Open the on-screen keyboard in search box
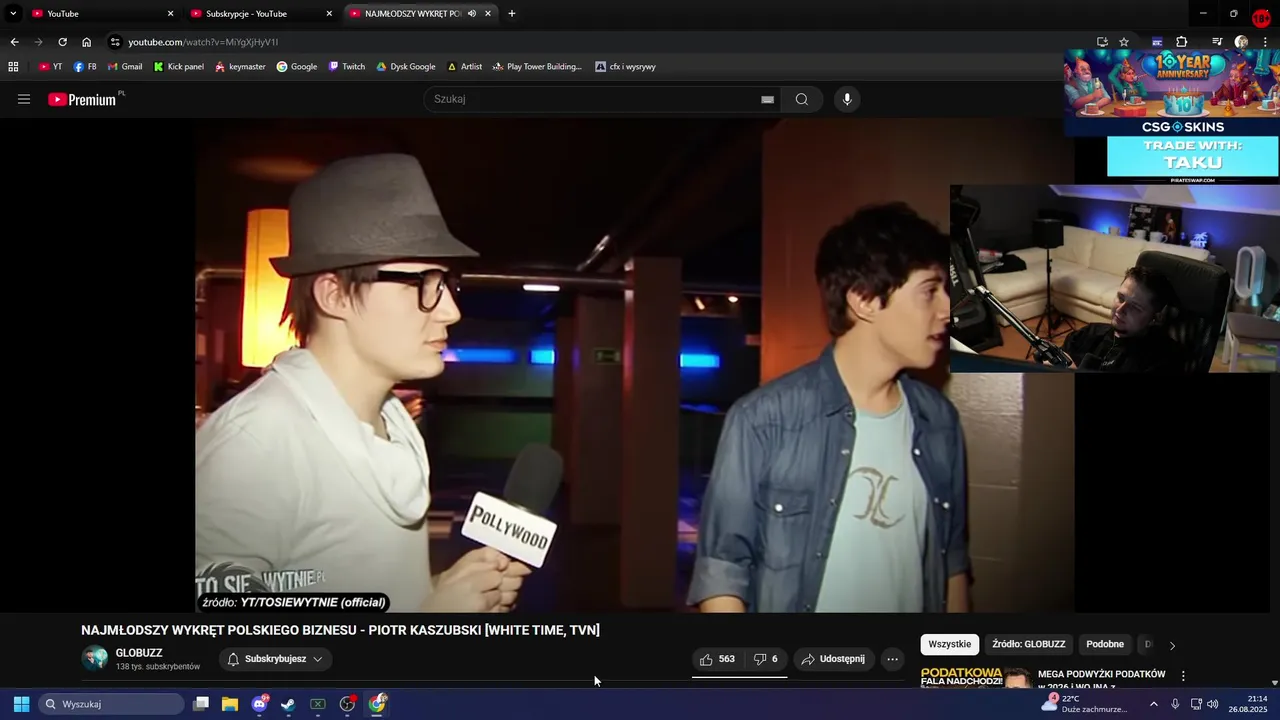Viewport: 1280px width, 720px height. pyautogui.click(x=767, y=99)
